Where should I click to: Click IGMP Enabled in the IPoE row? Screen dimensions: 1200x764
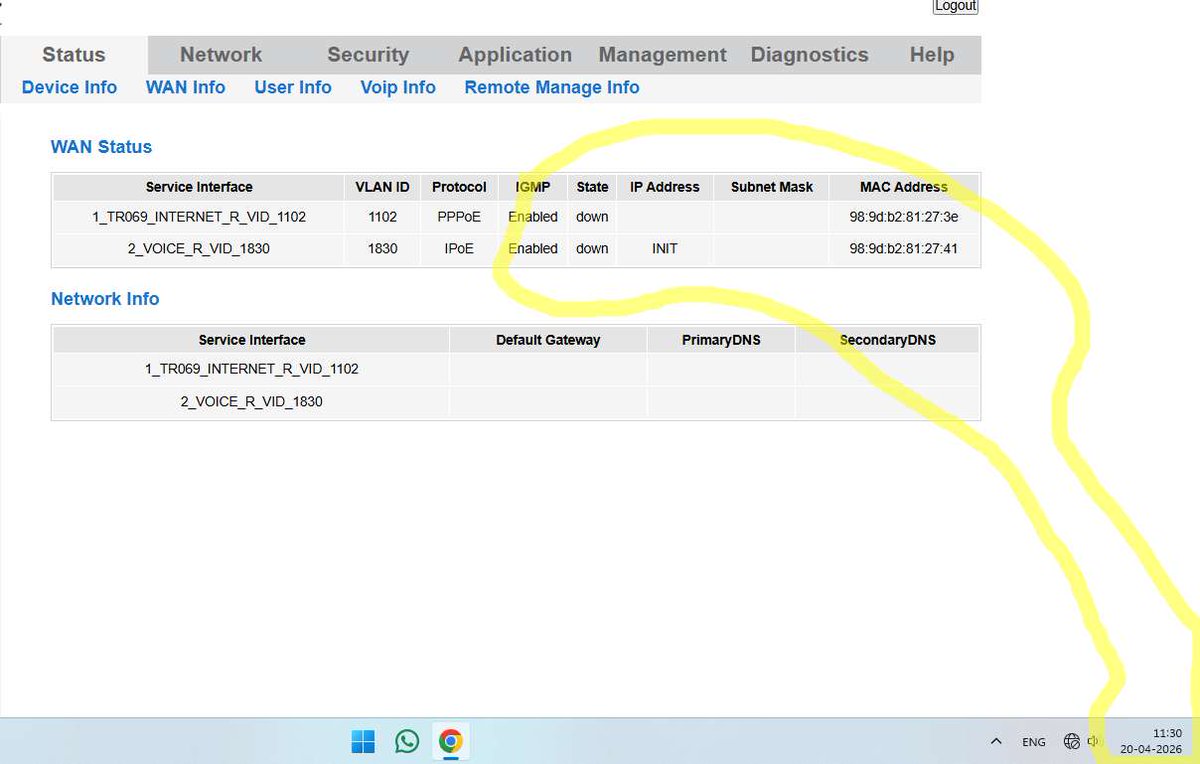(533, 249)
